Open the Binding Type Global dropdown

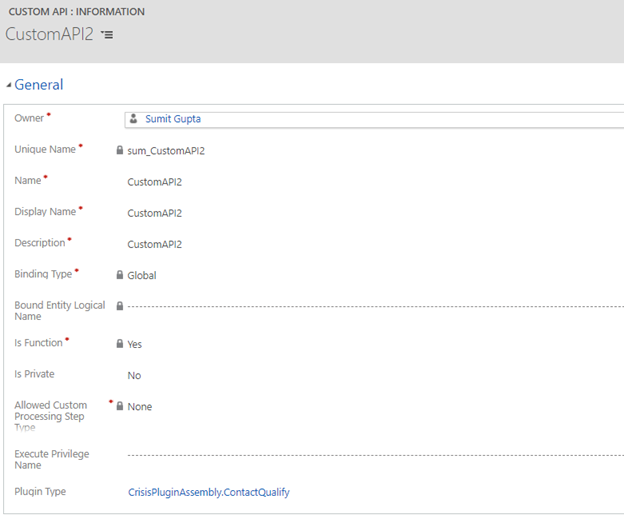[142, 275]
